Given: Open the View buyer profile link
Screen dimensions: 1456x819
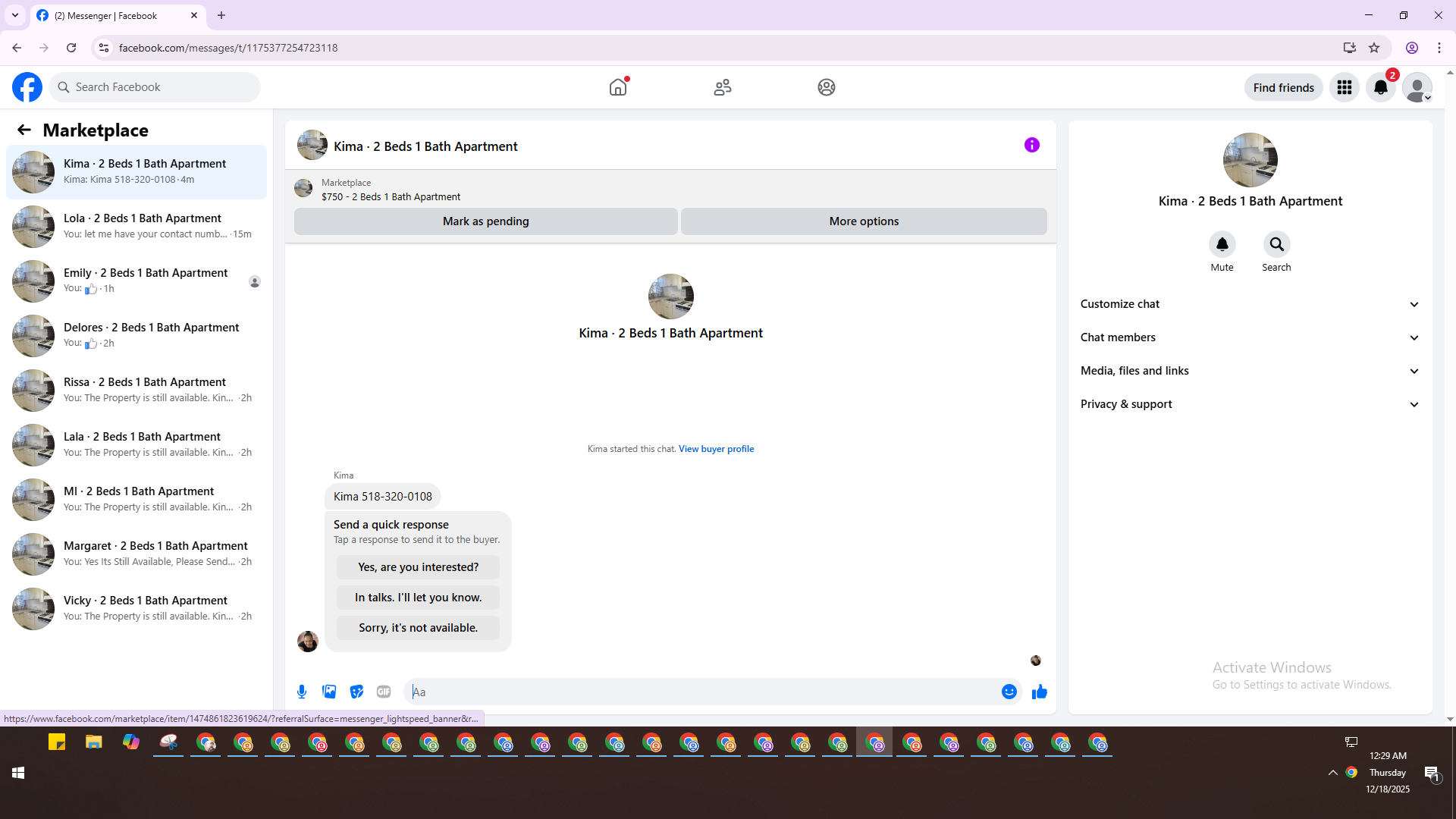Looking at the screenshot, I should (716, 449).
